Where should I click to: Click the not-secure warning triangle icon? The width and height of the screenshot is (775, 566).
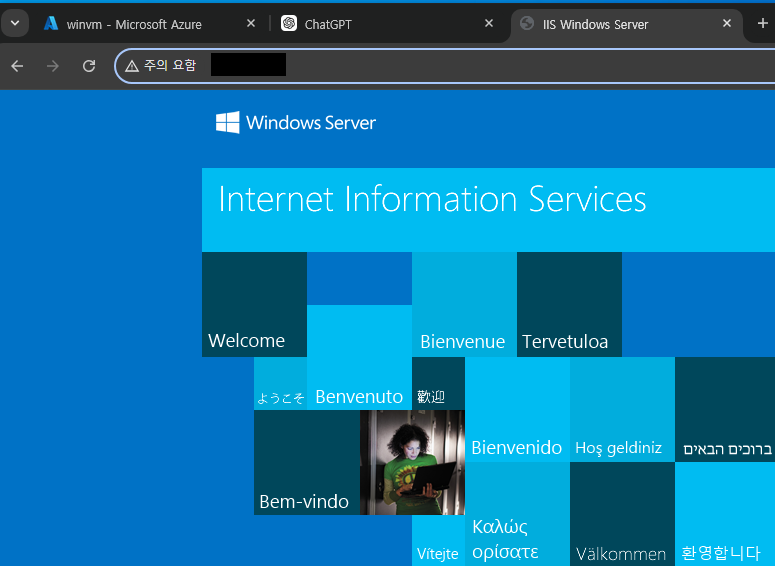click(131, 66)
